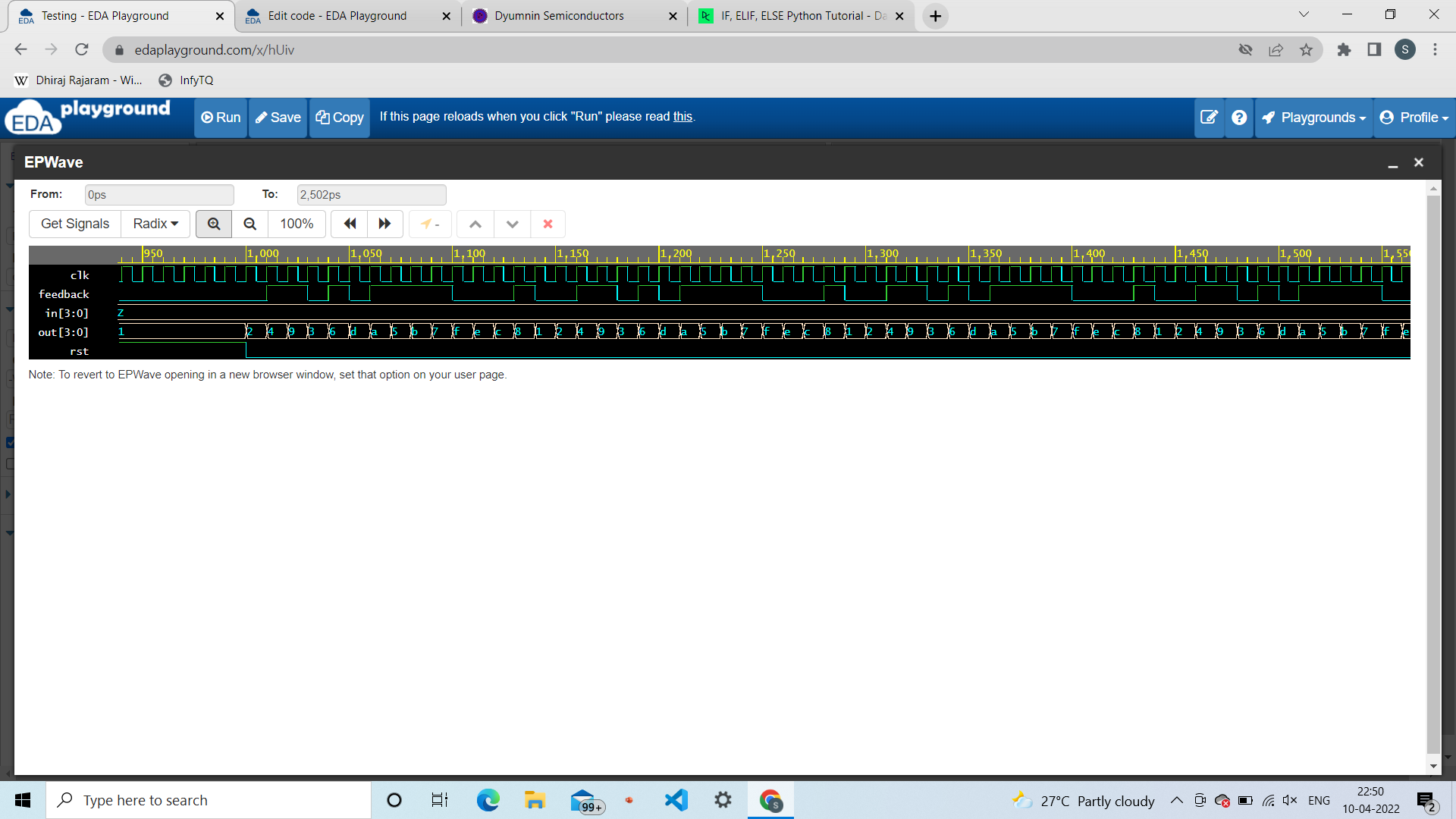Screen dimensions: 1456x819
Task: Select the Zoom Out tool in EPWave
Action: point(249,224)
